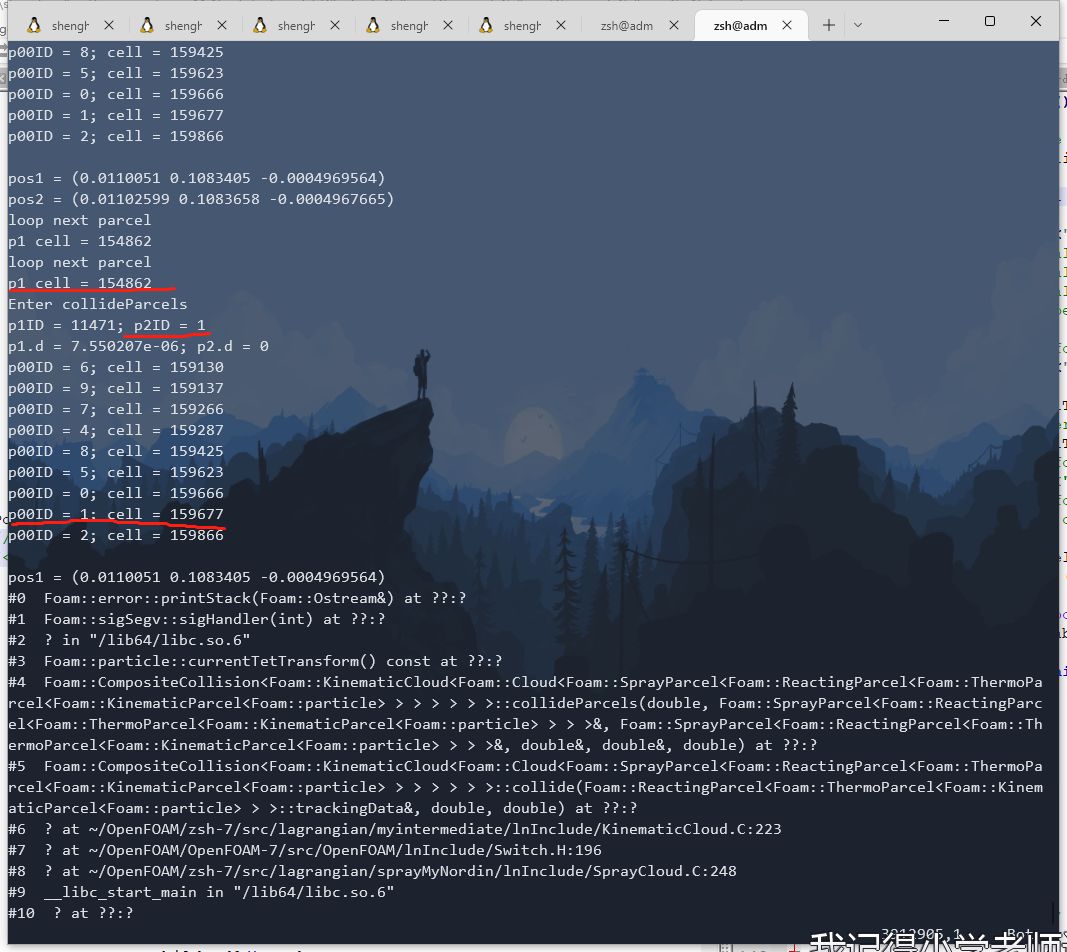Switch to the fourth shengh tab from left
The width and height of the screenshot is (1067, 952).
[409, 26]
